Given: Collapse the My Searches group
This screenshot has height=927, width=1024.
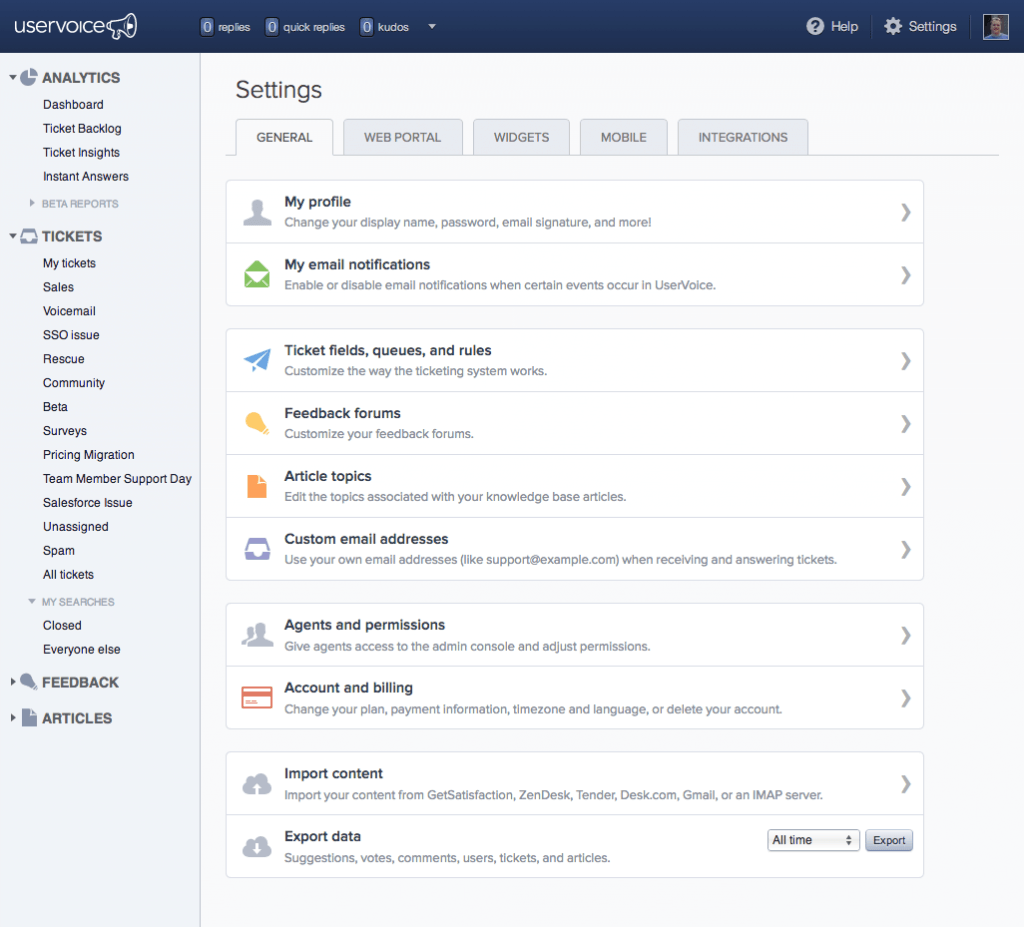Looking at the screenshot, I should click(x=33, y=602).
